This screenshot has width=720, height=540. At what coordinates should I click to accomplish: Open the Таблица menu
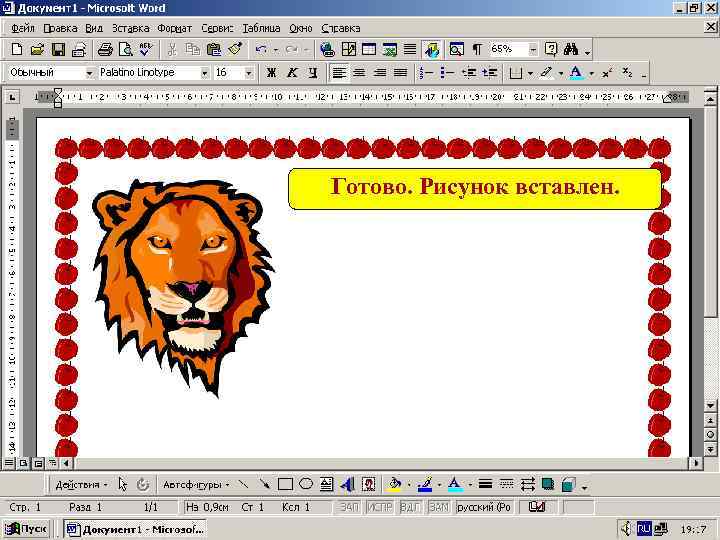pos(261,28)
